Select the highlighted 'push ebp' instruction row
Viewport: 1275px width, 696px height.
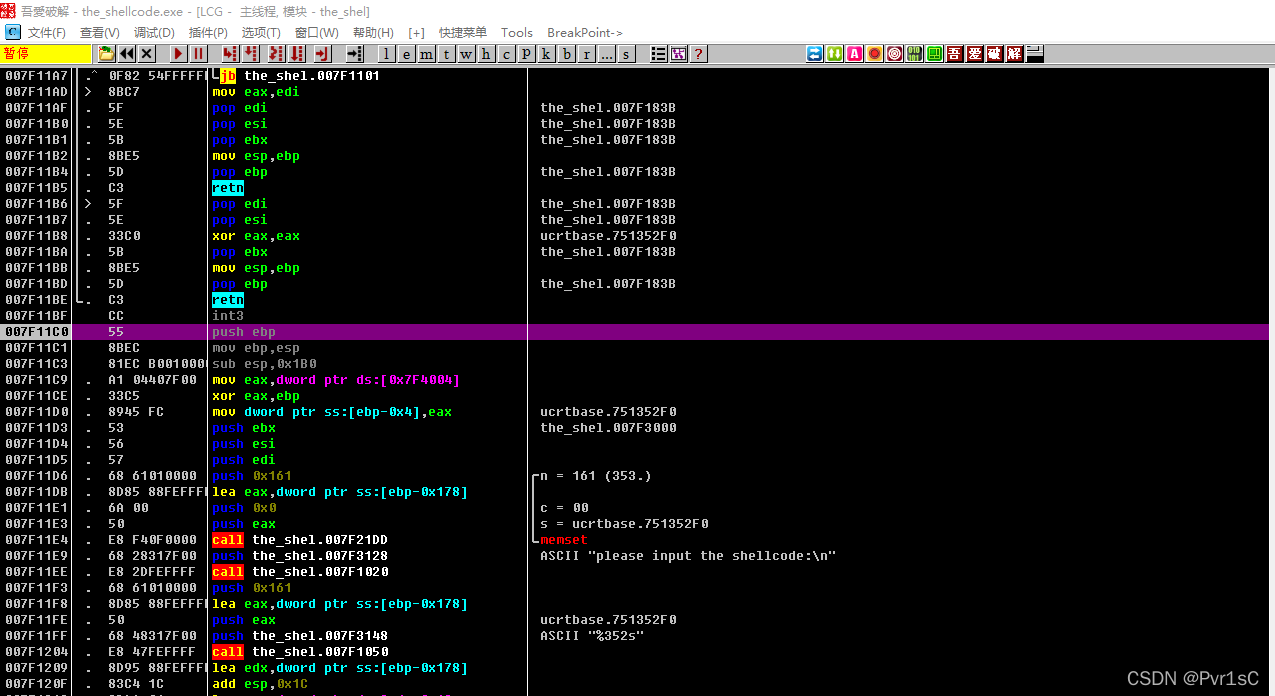[637, 332]
